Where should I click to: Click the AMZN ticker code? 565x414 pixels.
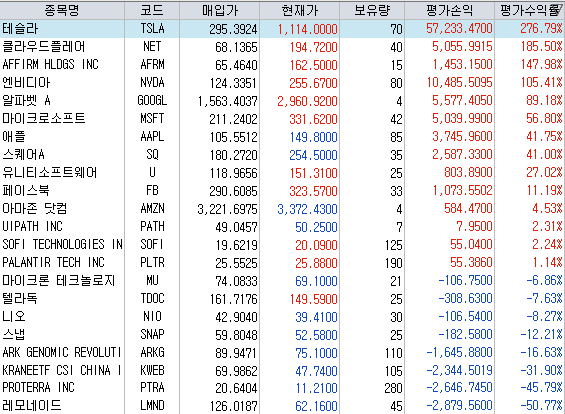[152, 209]
